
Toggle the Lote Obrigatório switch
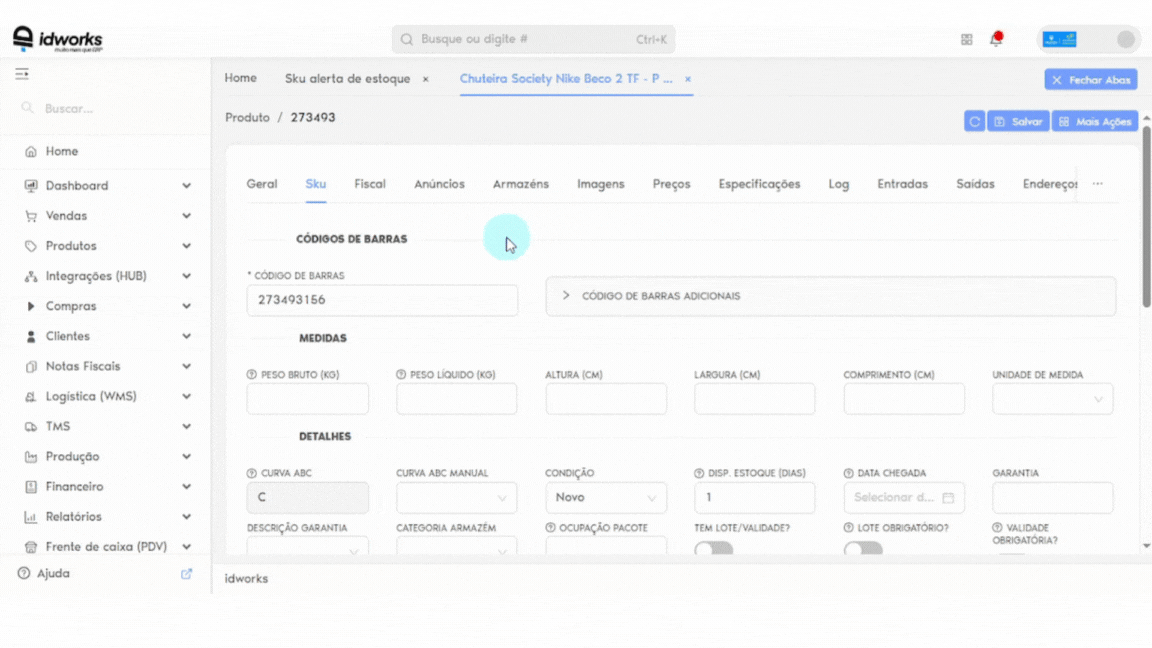coord(863,549)
